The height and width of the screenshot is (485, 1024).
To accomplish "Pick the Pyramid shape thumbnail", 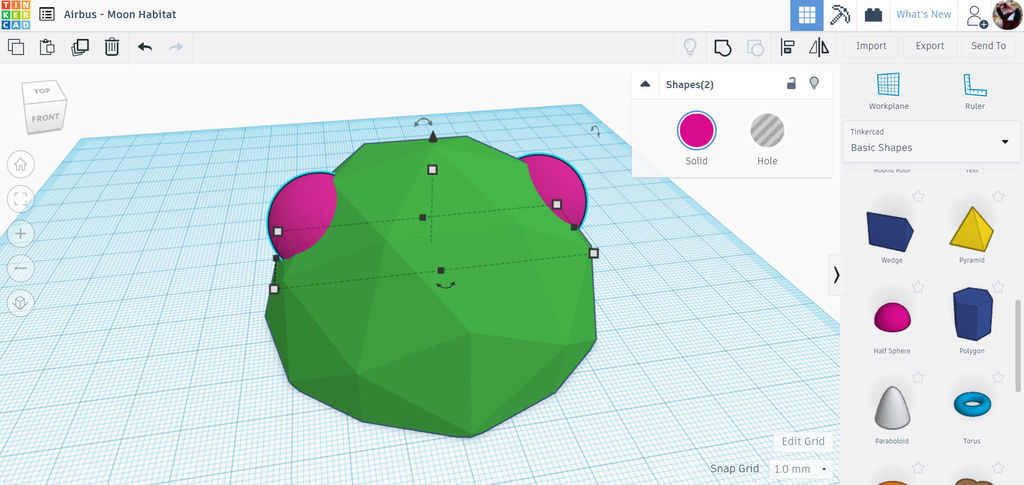I will 971,228.
